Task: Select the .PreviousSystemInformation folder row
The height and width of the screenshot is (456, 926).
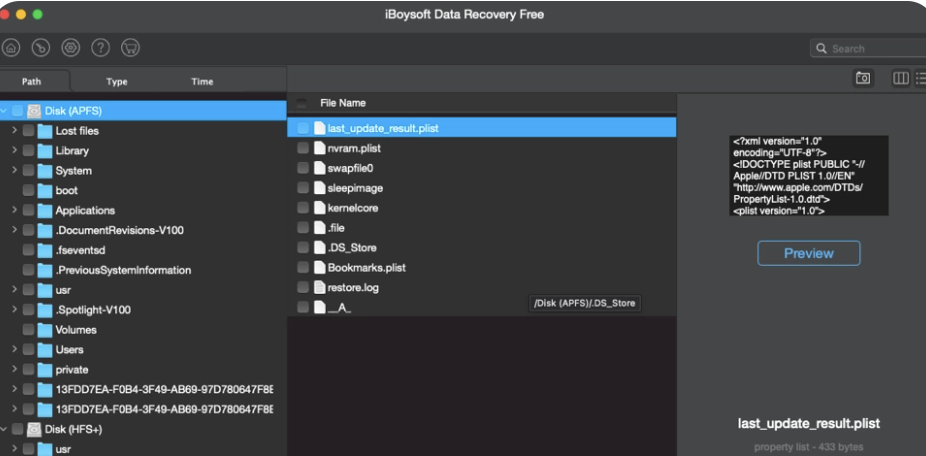Action: click(144, 270)
